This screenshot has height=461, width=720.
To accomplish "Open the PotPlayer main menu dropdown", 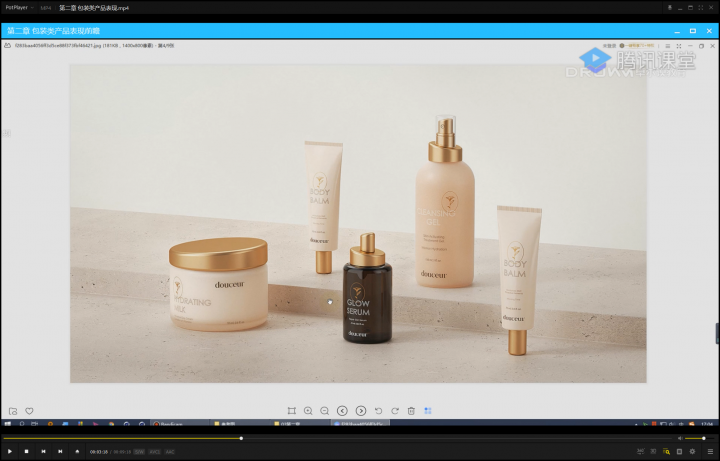I will pos(19,8).
